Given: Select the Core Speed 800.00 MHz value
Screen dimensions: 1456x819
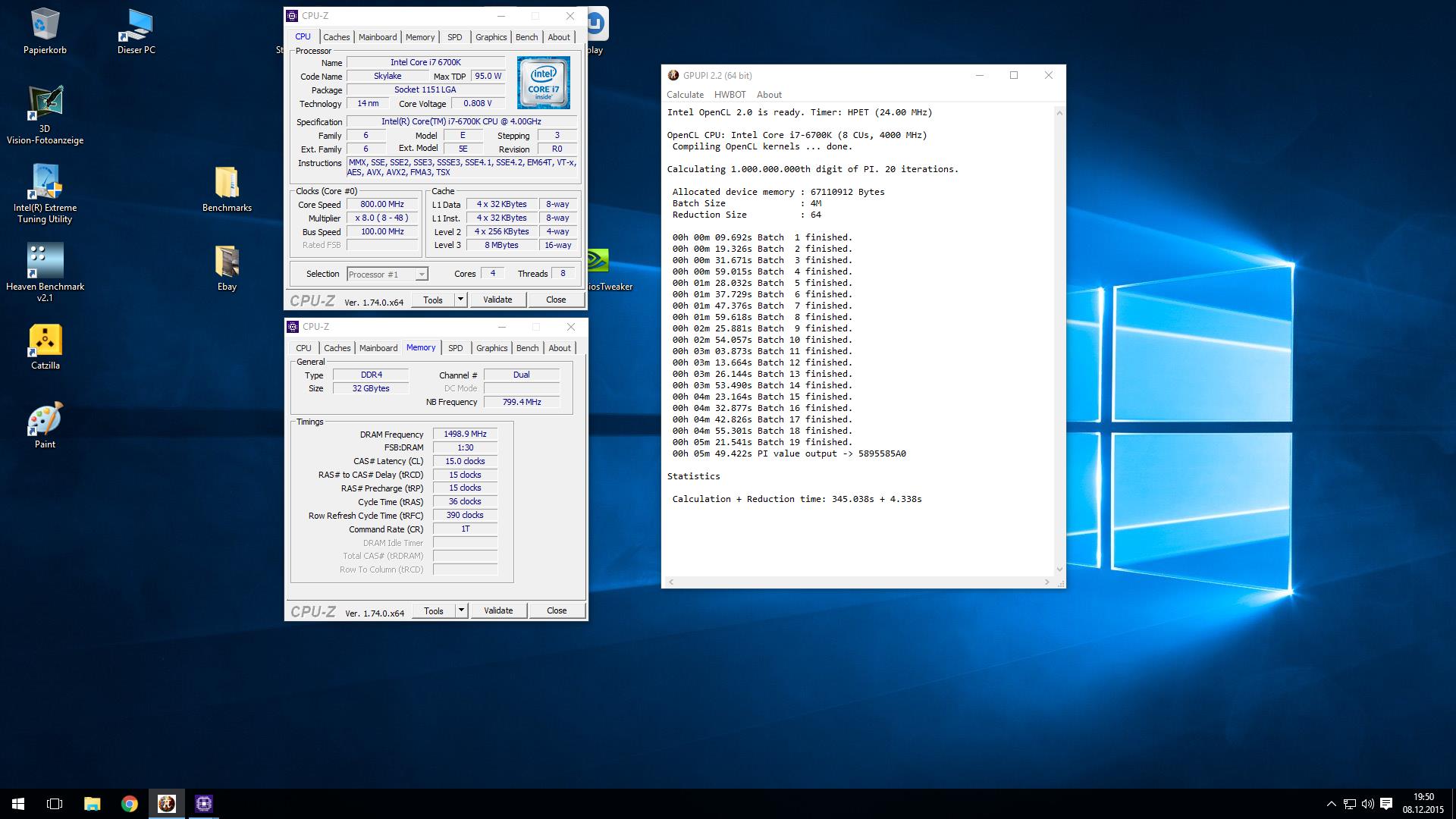Looking at the screenshot, I should pos(382,205).
